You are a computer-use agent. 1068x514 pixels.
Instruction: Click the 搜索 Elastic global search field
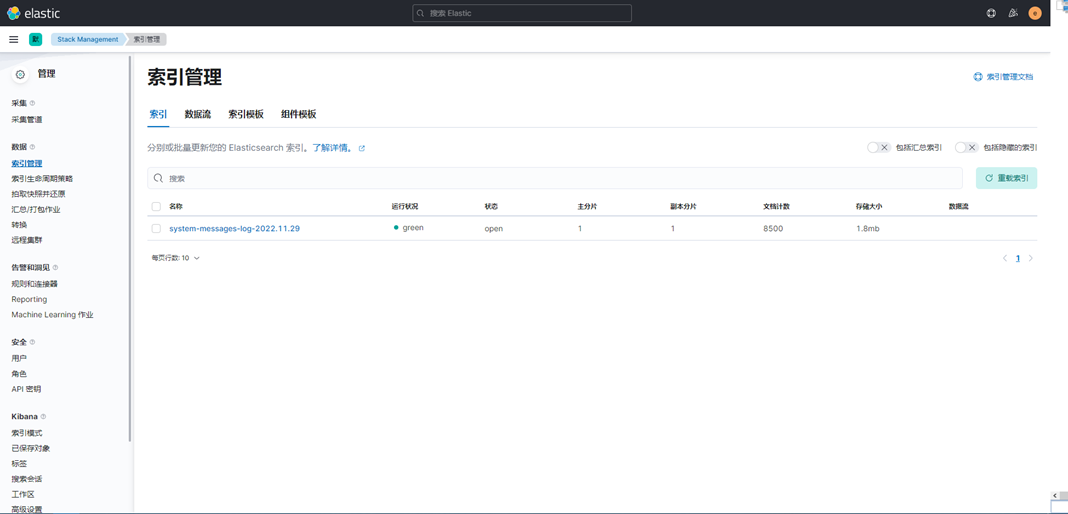[522, 13]
